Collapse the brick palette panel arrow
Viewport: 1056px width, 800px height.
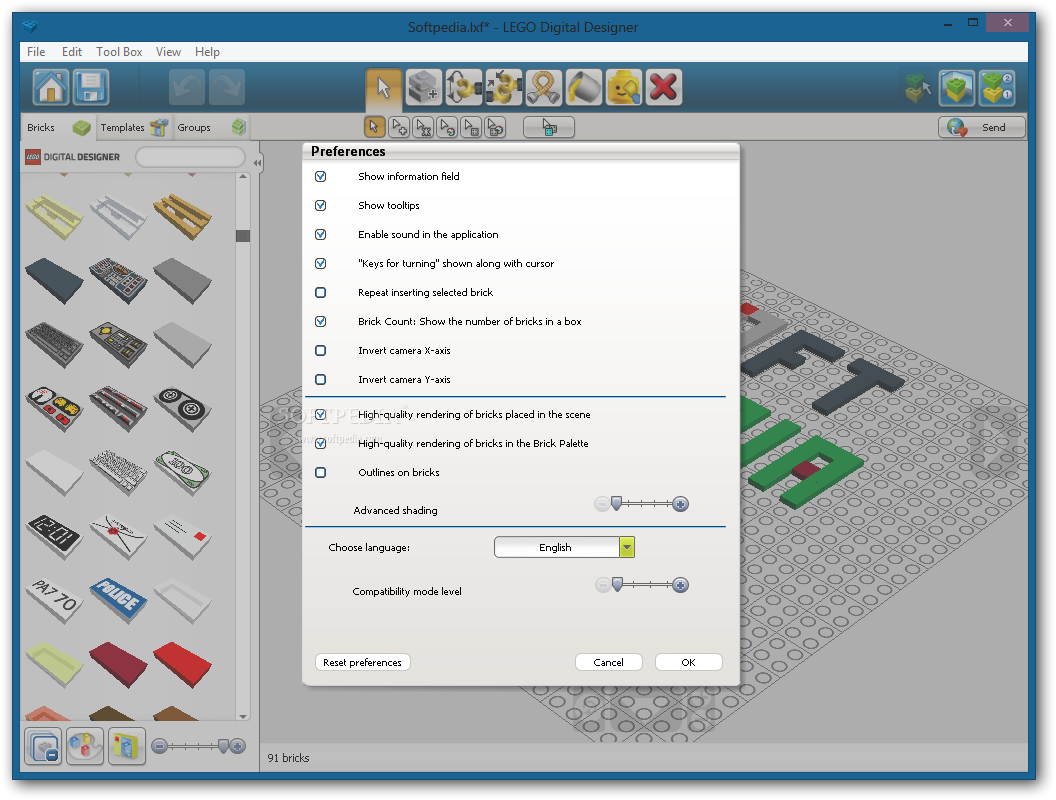(257, 162)
